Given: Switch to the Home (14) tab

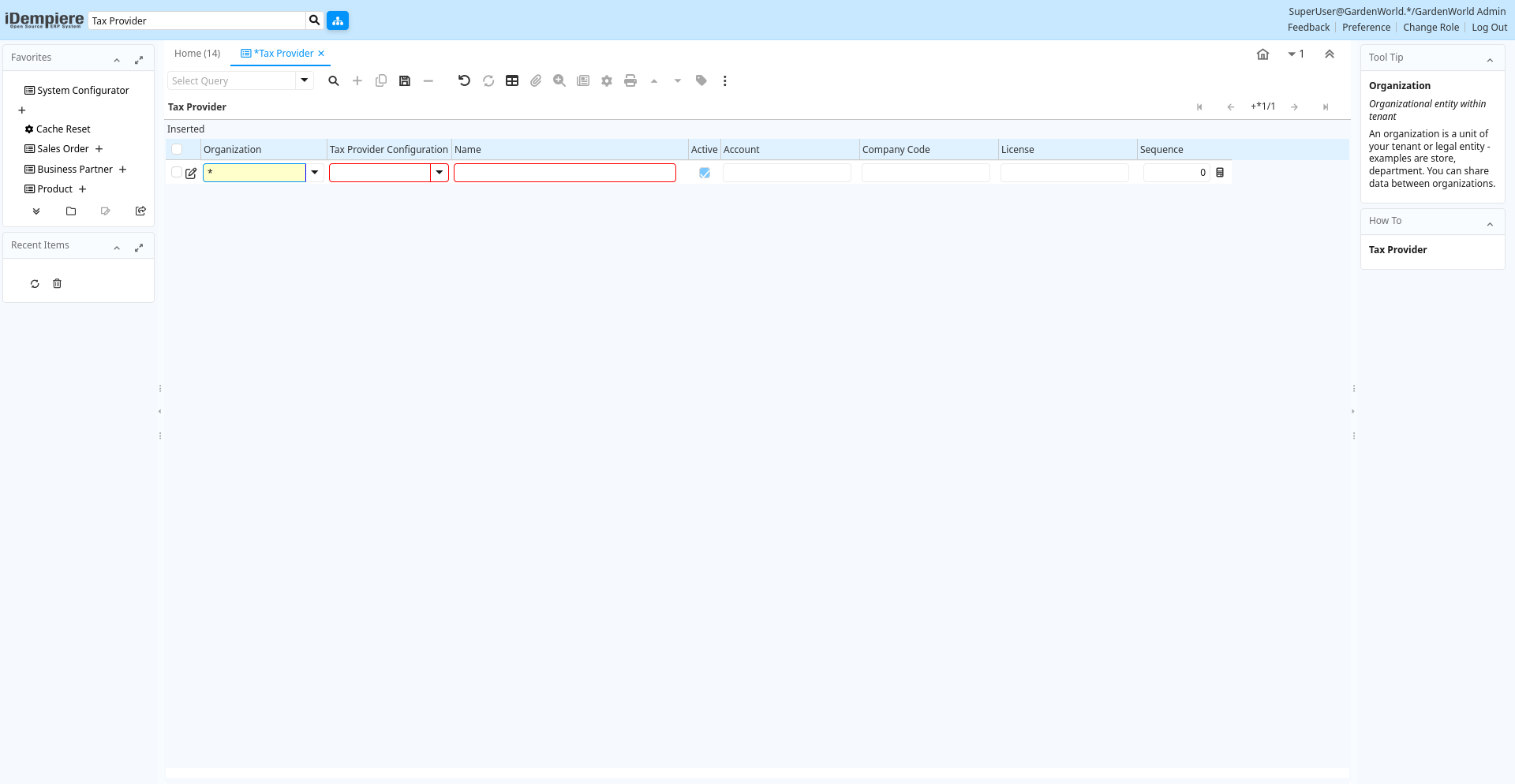Looking at the screenshot, I should (197, 54).
